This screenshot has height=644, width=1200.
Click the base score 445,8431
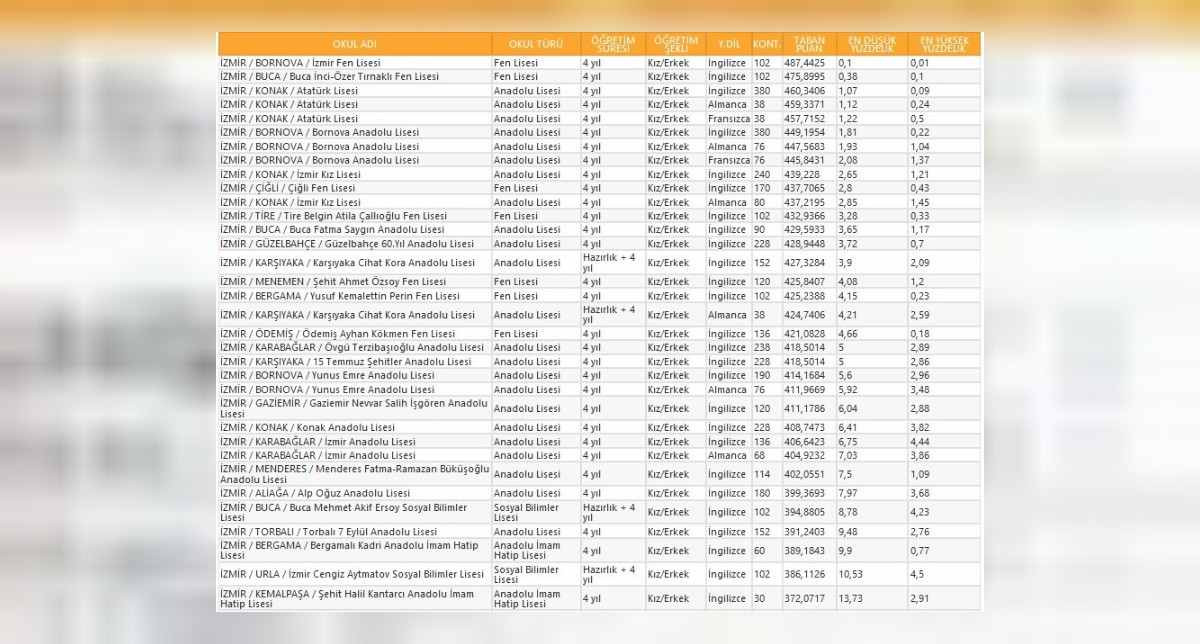pyautogui.click(x=804, y=161)
